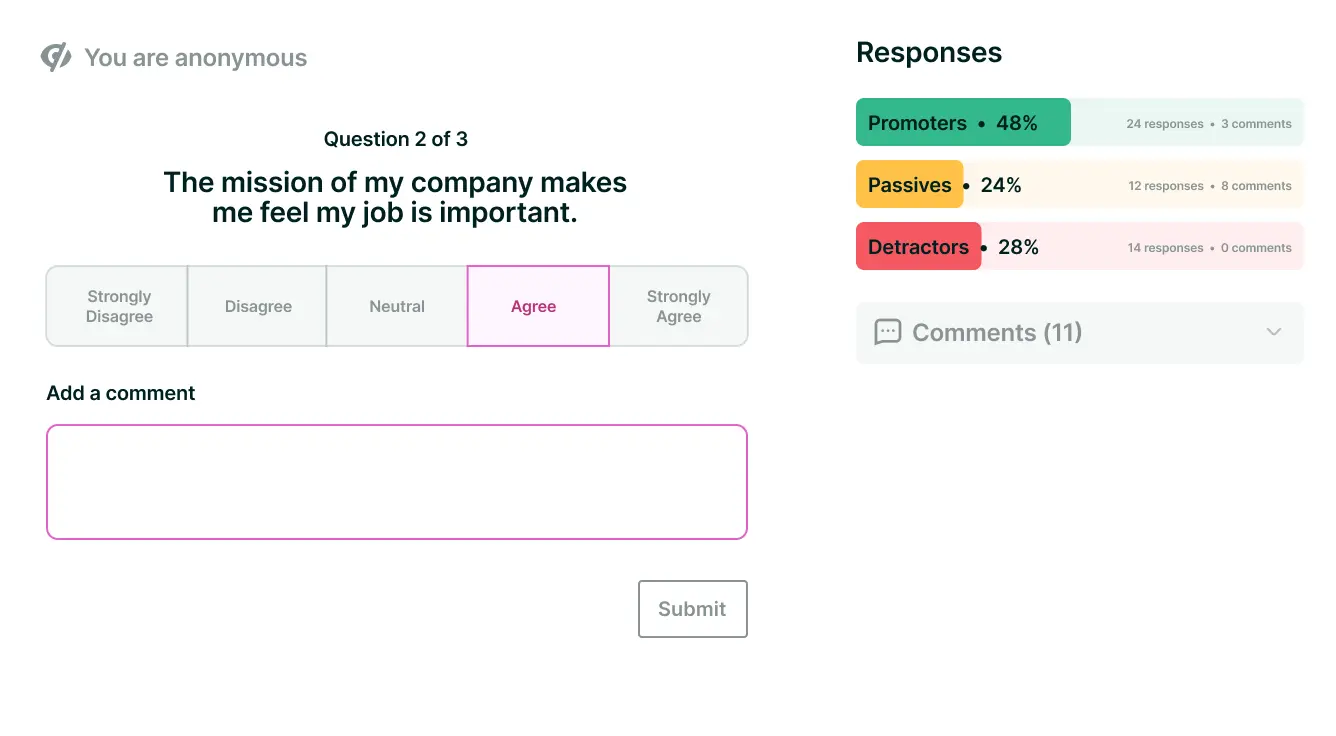The image size is (1336, 736).
Task: Click the yellow Passives bar
Action: point(909,184)
